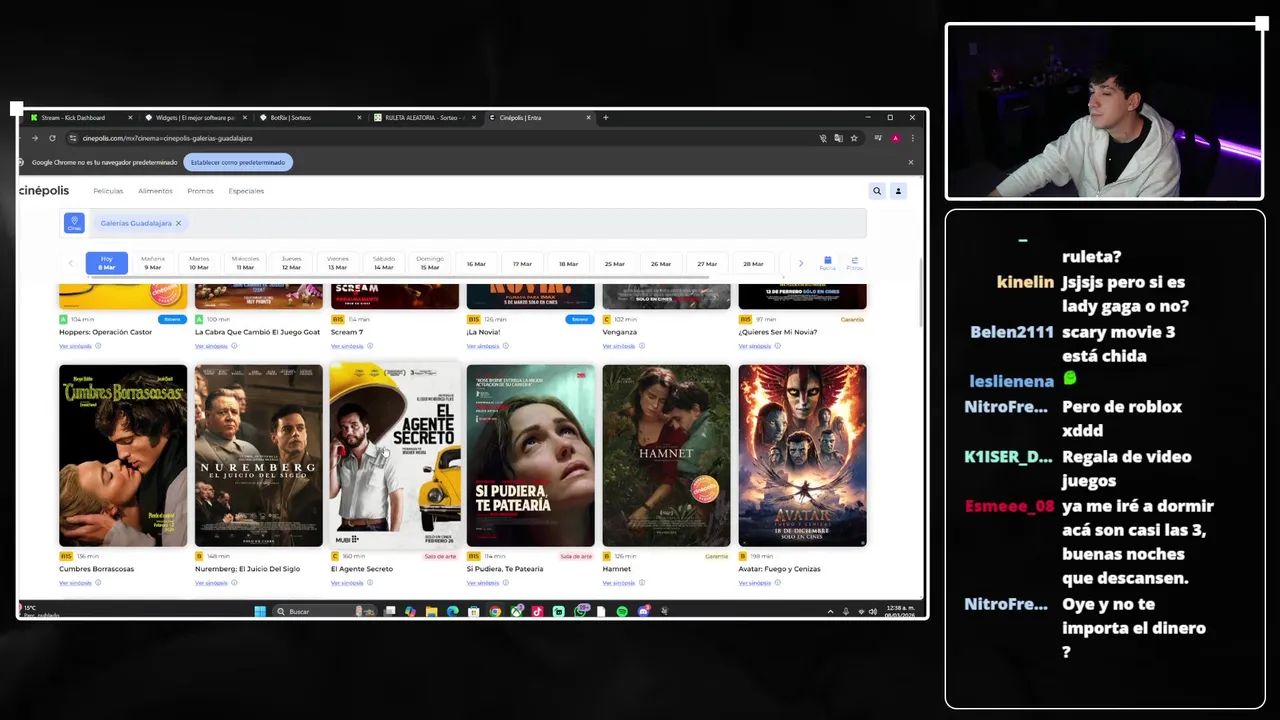1280x720 pixels.
Task: Open Si Pudiera, Te Patearía poster
Action: (531, 455)
